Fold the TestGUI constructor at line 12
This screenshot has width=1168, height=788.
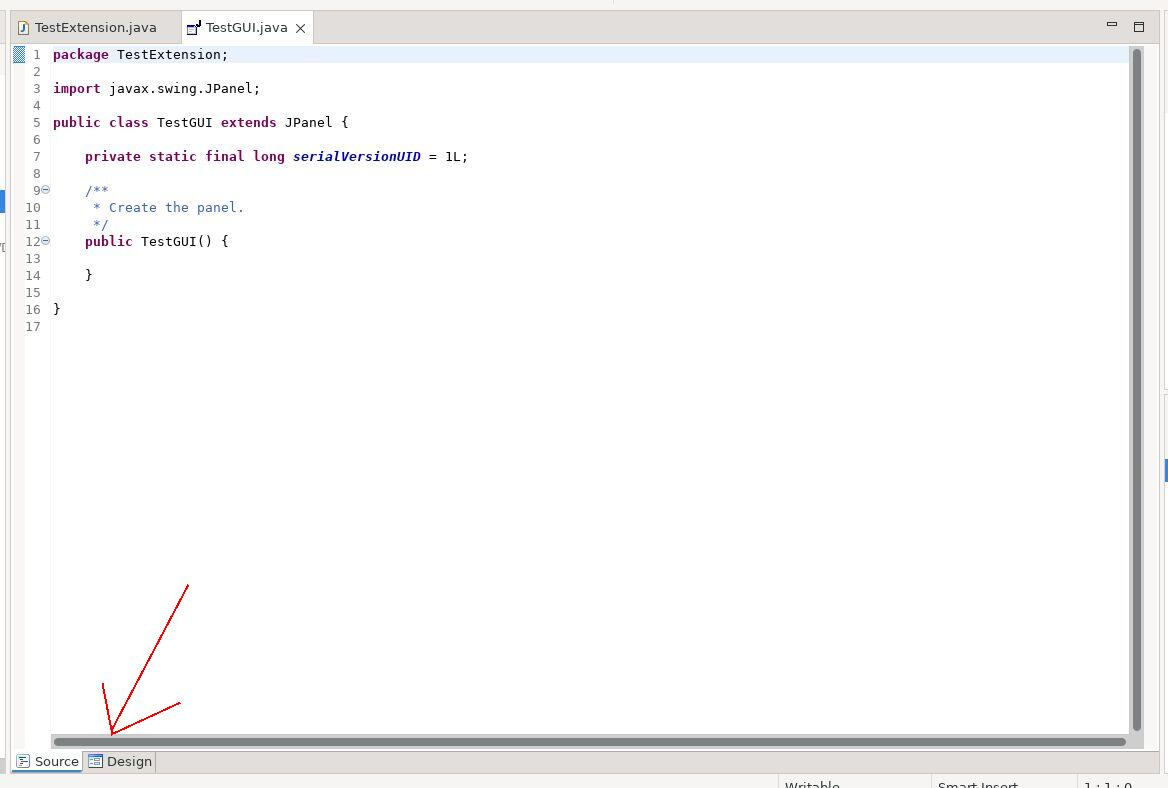click(45, 241)
